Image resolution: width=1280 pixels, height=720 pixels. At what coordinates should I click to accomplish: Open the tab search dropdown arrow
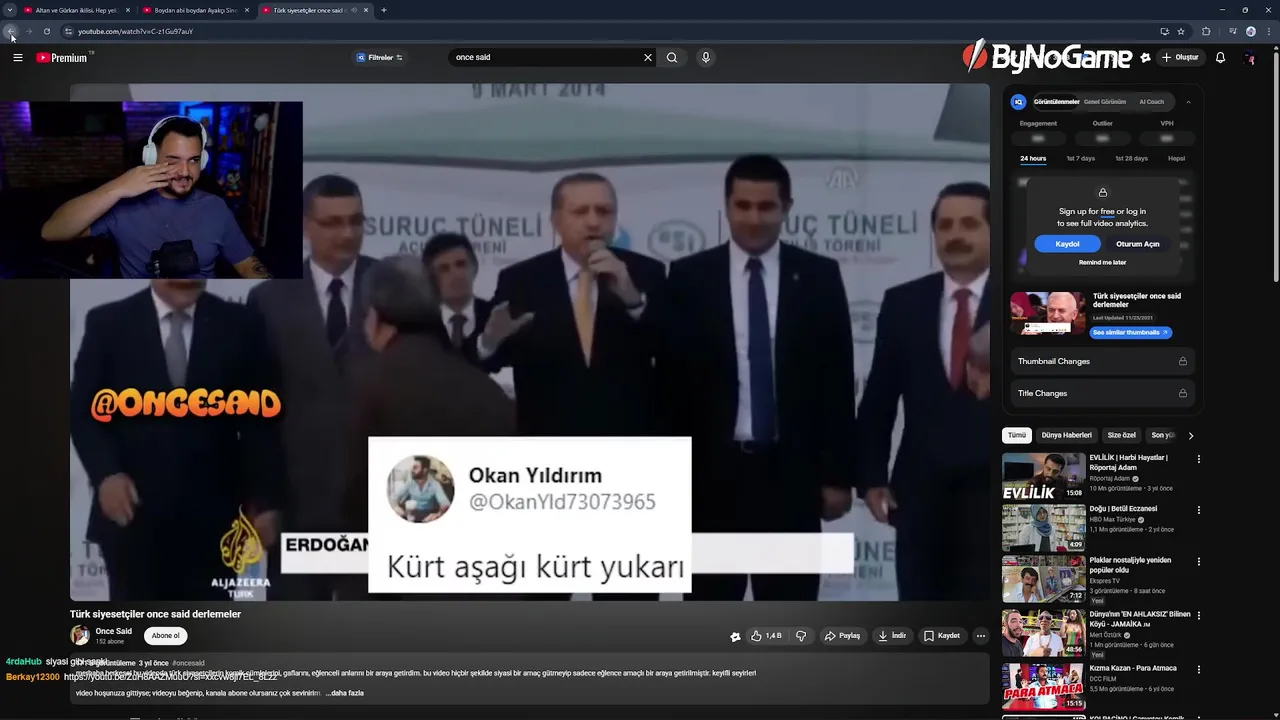coord(11,10)
